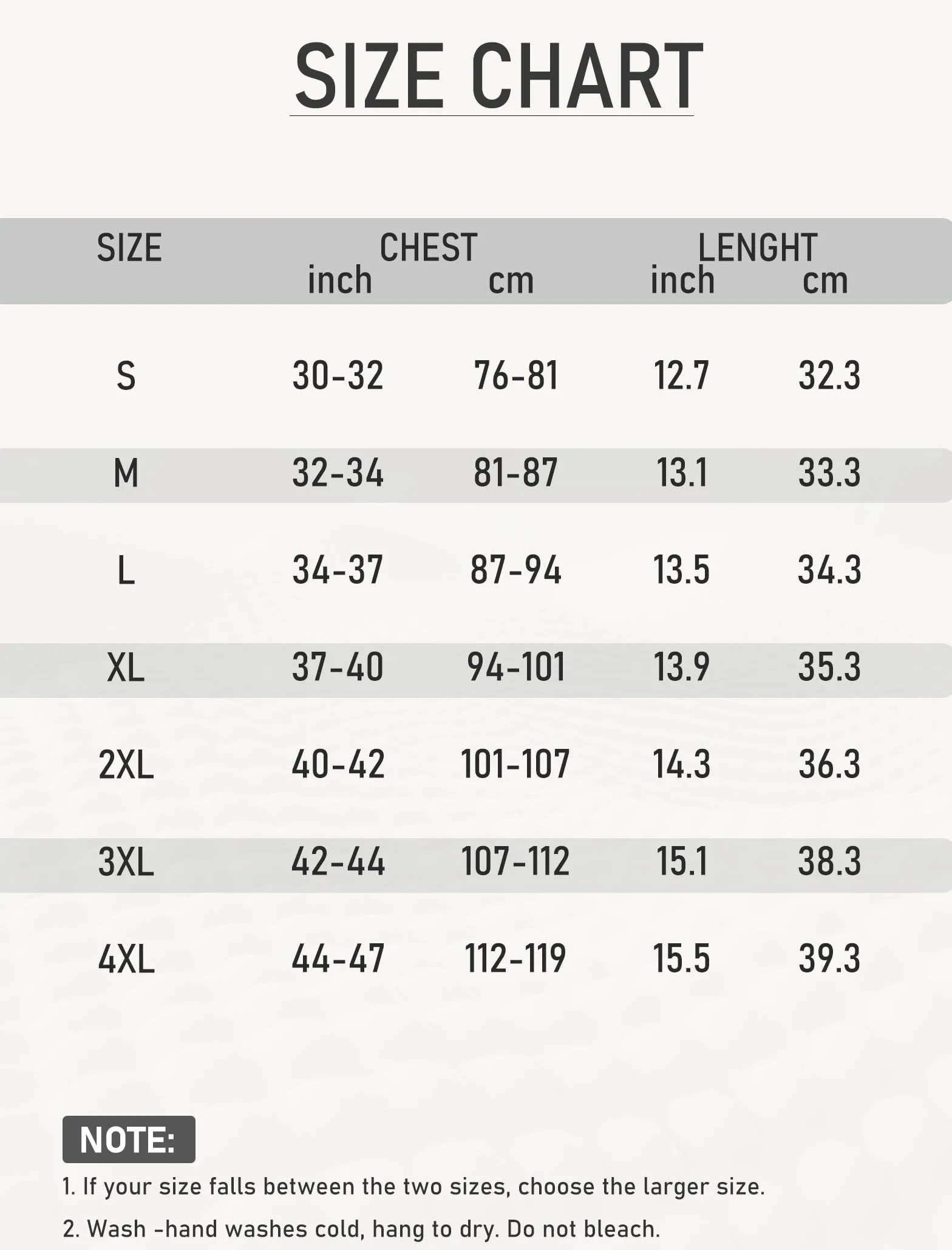This screenshot has width=952, height=1250.
Task: Click the CHEST column header
Action: [428, 248]
